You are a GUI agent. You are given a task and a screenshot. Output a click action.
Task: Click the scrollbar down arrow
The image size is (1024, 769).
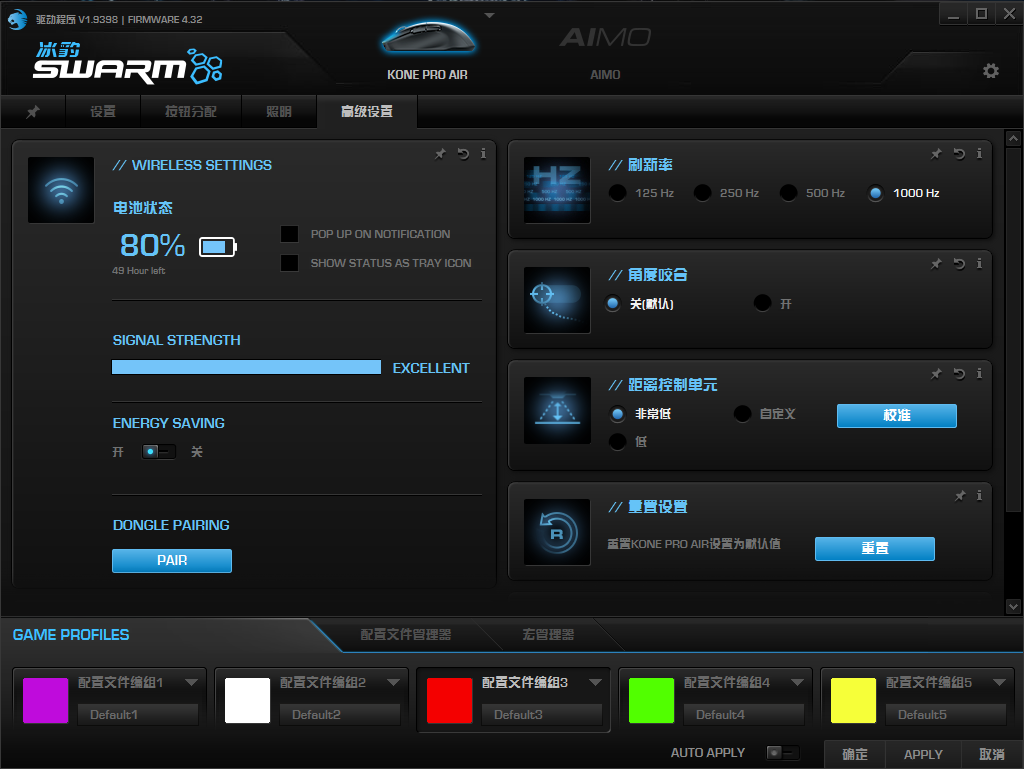(1013, 606)
